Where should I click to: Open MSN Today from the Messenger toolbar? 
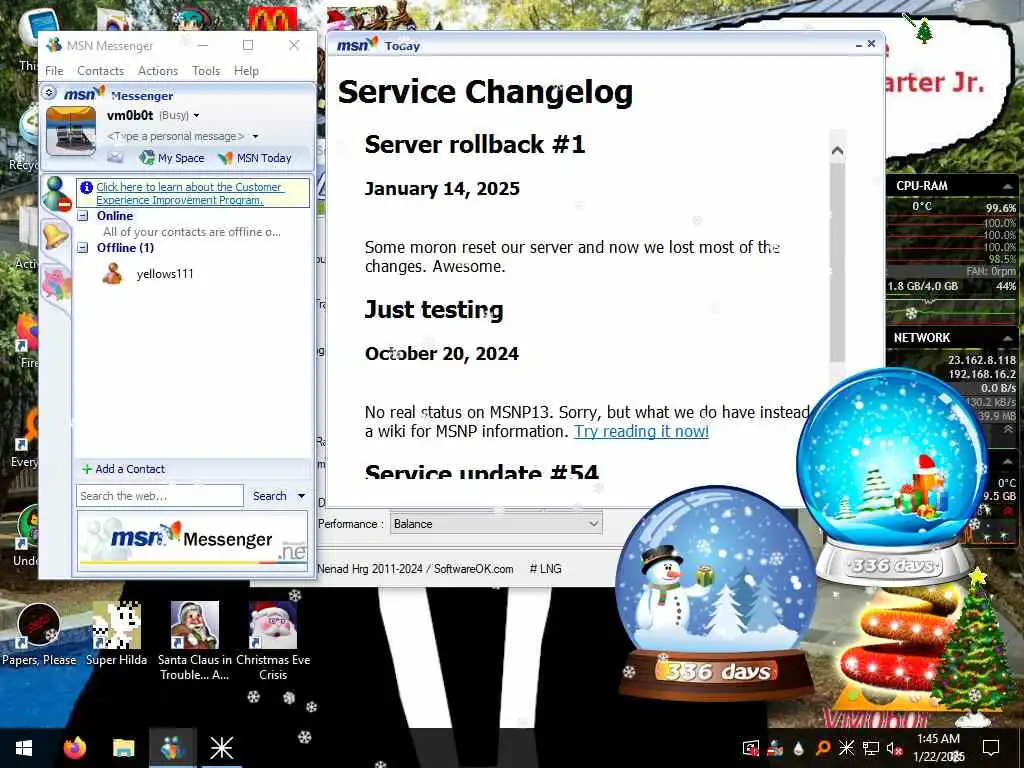point(255,157)
